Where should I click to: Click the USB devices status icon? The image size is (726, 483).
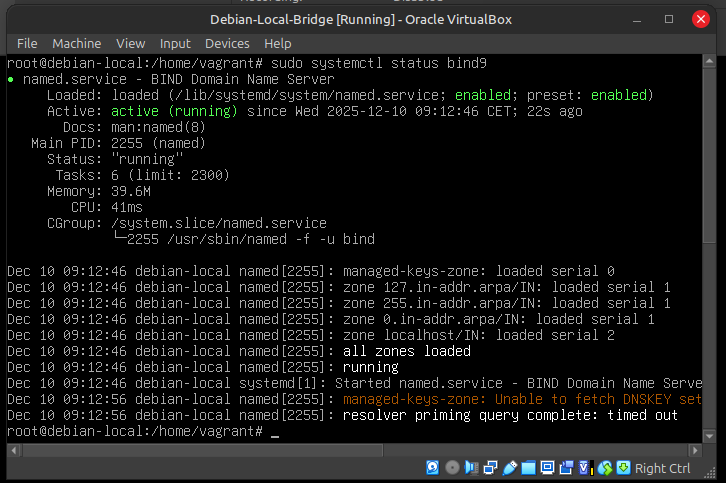tap(509, 468)
